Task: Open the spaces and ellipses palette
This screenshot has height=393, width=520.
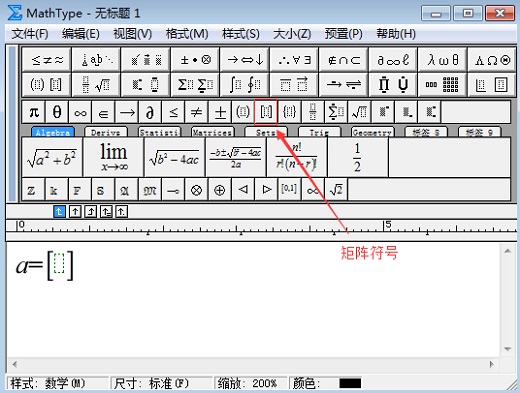Action: tap(96, 60)
